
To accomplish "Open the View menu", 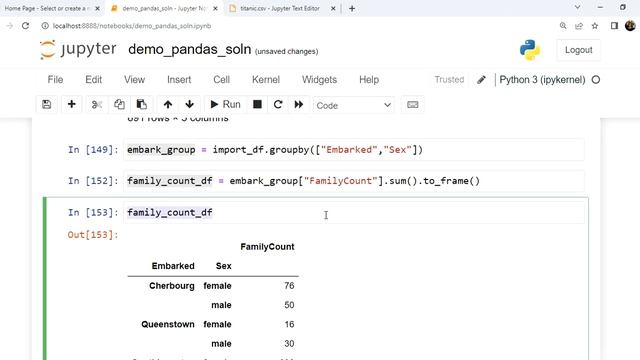I will [x=134, y=80].
